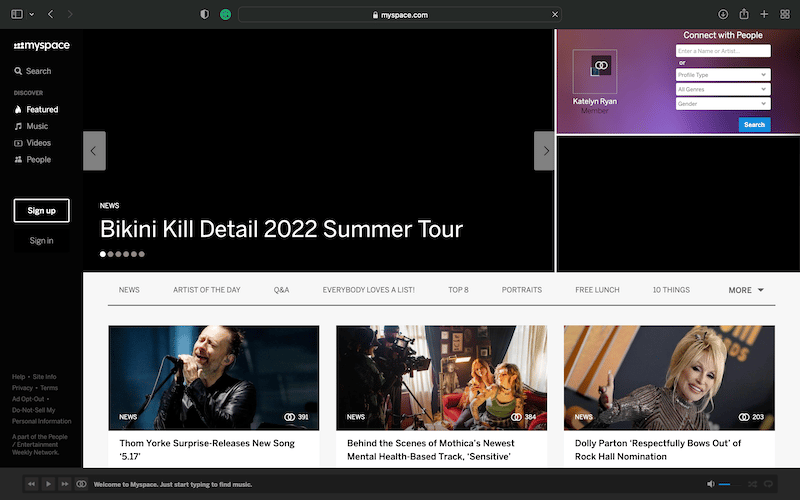Viewport: 800px width, 500px height.
Task: Open the Videos section
Action: 33,143
